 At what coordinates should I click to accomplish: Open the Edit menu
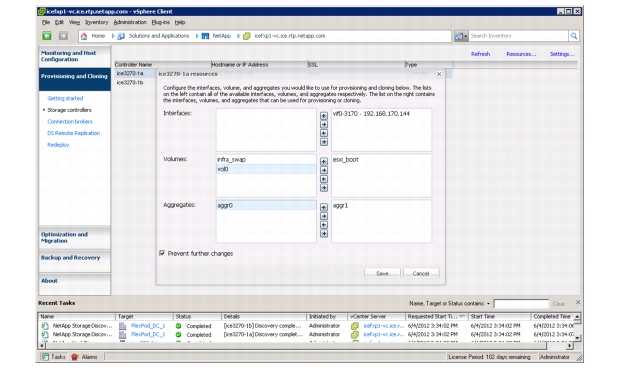click(59, 22)
